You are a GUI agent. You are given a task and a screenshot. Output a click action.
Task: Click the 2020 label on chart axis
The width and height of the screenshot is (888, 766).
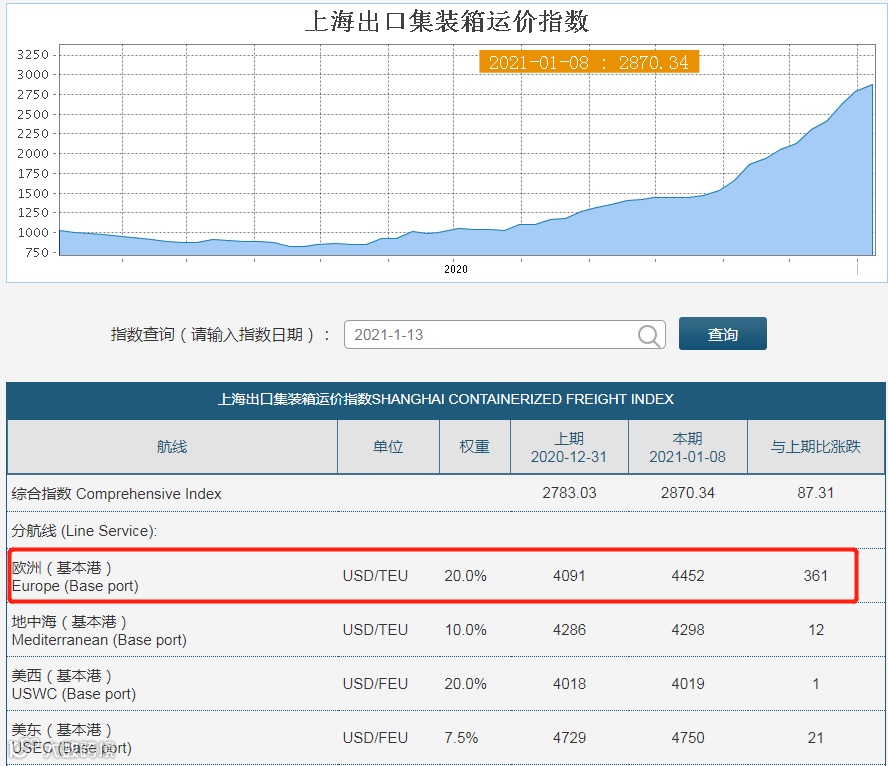pos(456,269)
